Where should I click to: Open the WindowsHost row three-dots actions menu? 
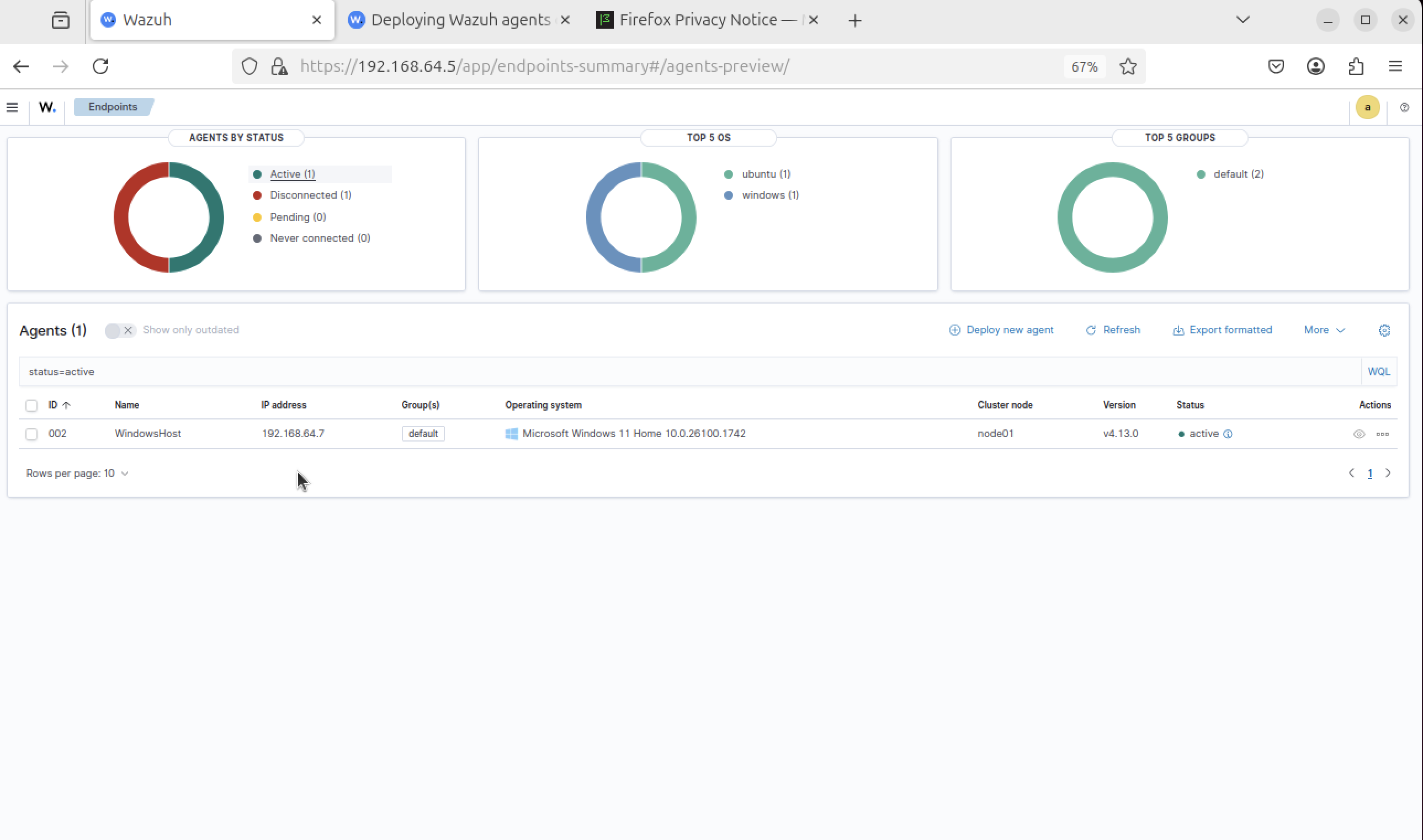(1382, 434)
